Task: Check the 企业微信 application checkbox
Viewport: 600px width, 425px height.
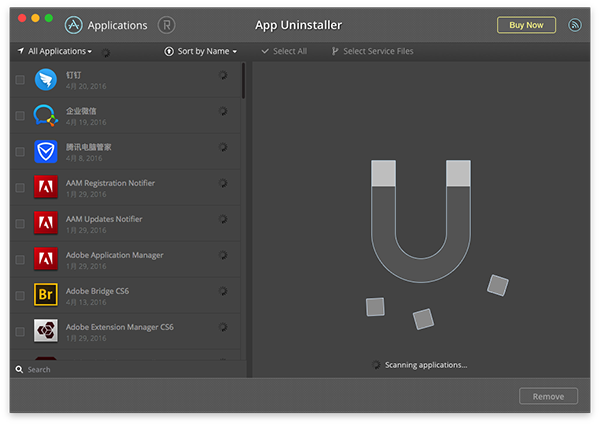Action: [x=20, y=116]
